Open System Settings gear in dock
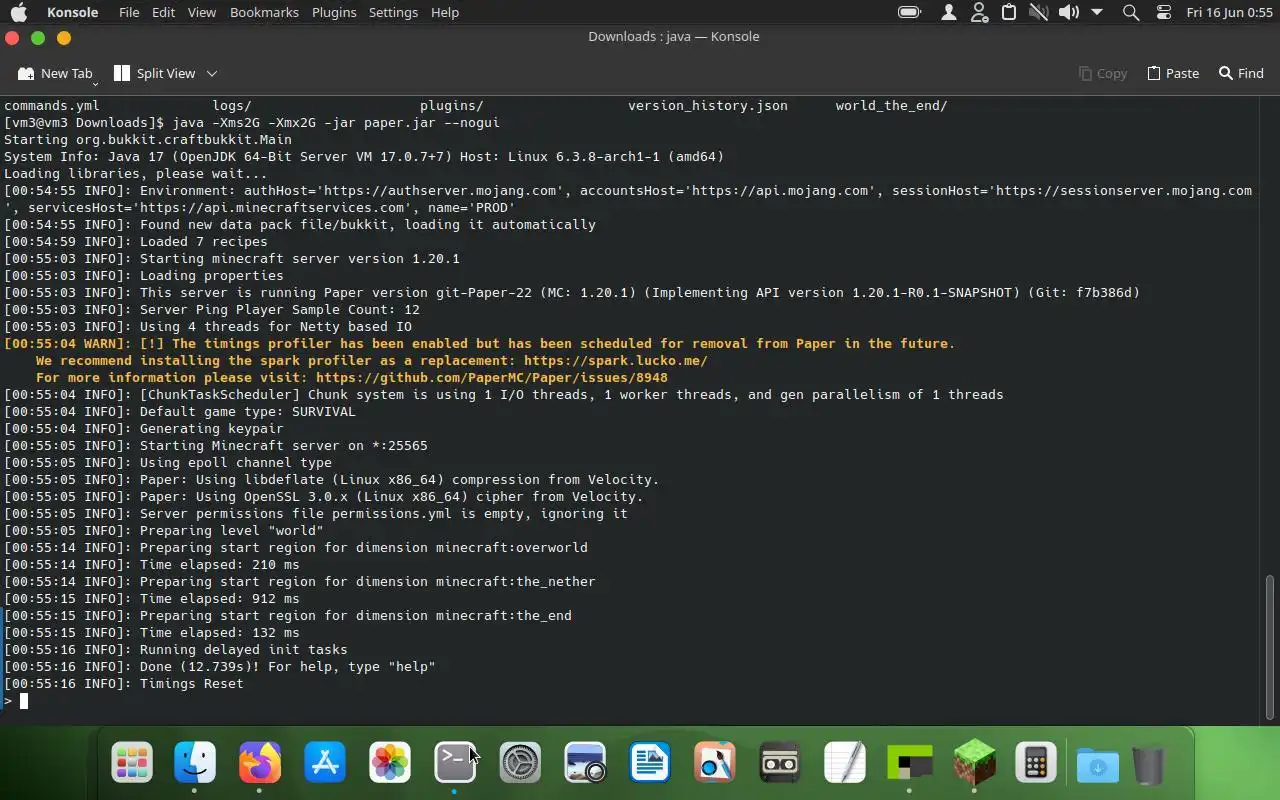Viewport: 1280px width, 800px height. pos(520,763)
